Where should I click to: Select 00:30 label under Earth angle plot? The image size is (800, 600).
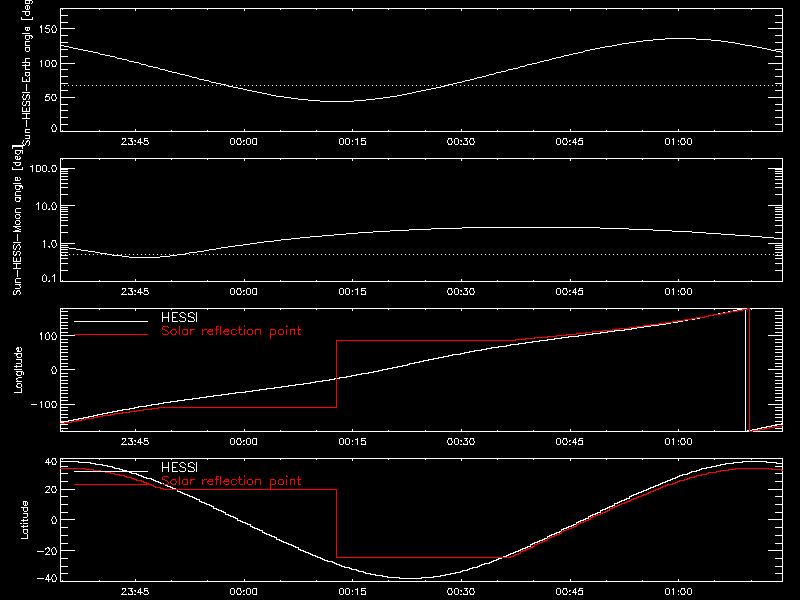click(x=461, y=142)
